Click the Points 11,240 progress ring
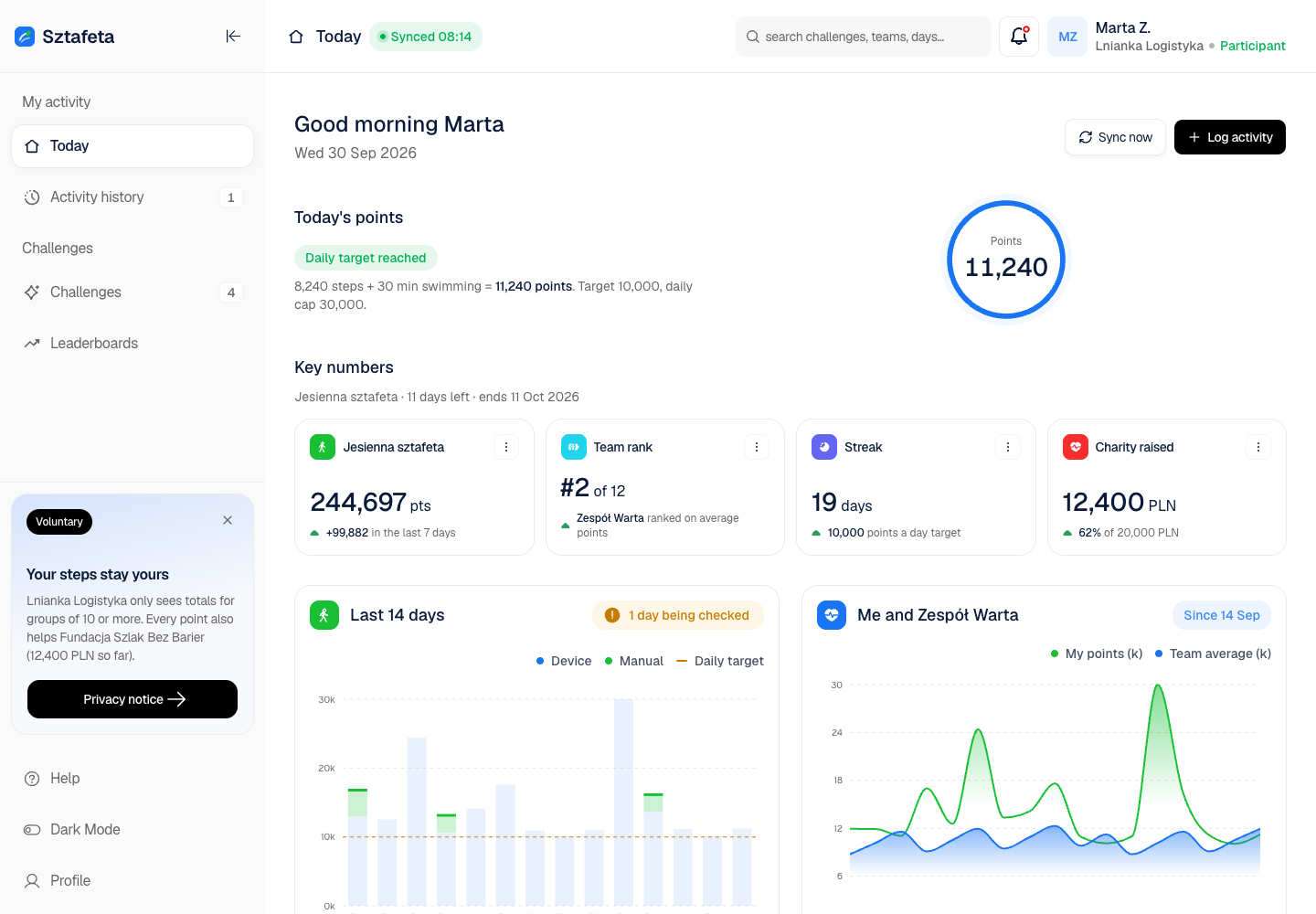This screenshot has height=914, width=1316. click(x=1006, y=260)
